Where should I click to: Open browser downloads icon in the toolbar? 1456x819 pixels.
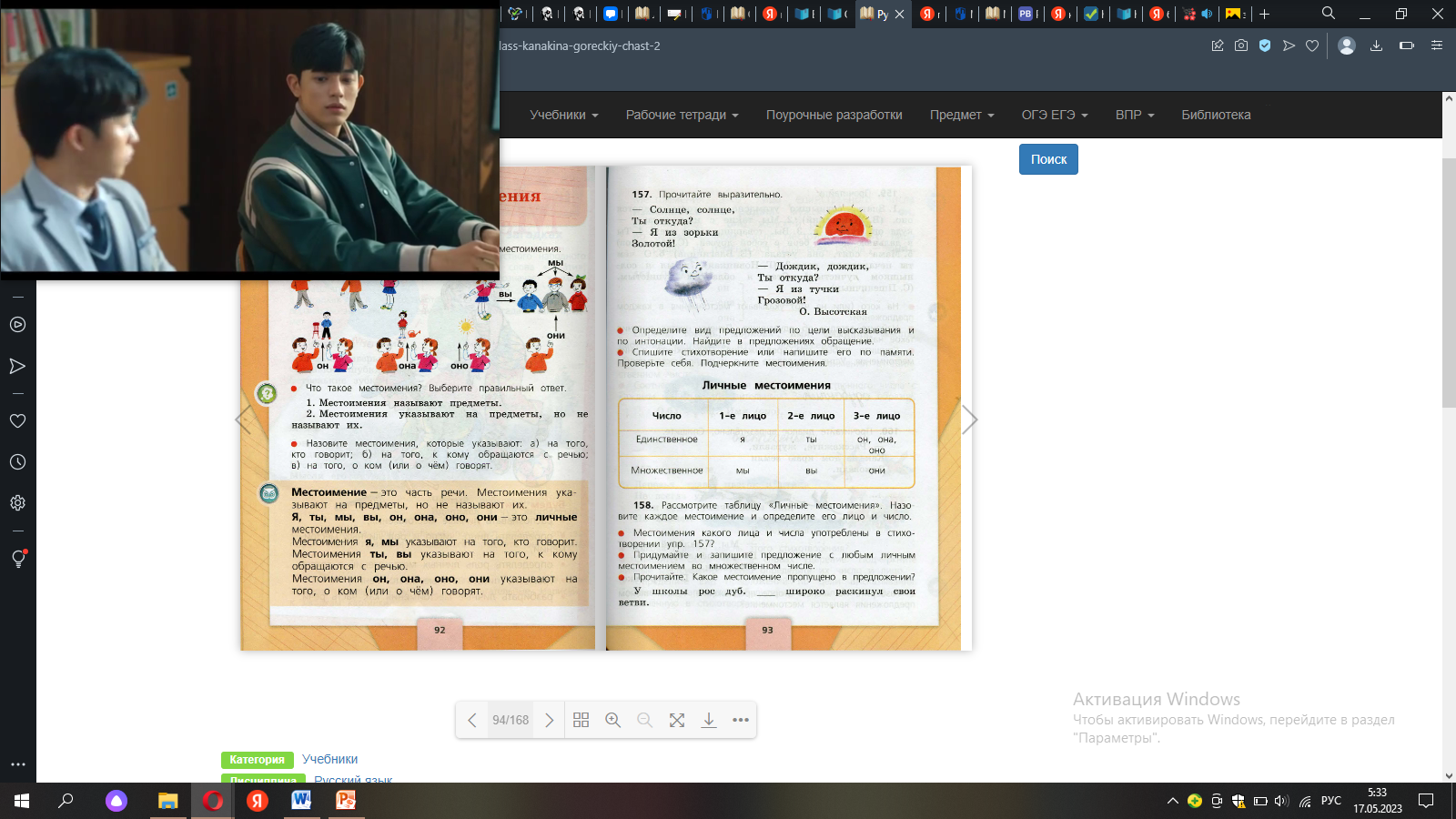coord(1377,45)
